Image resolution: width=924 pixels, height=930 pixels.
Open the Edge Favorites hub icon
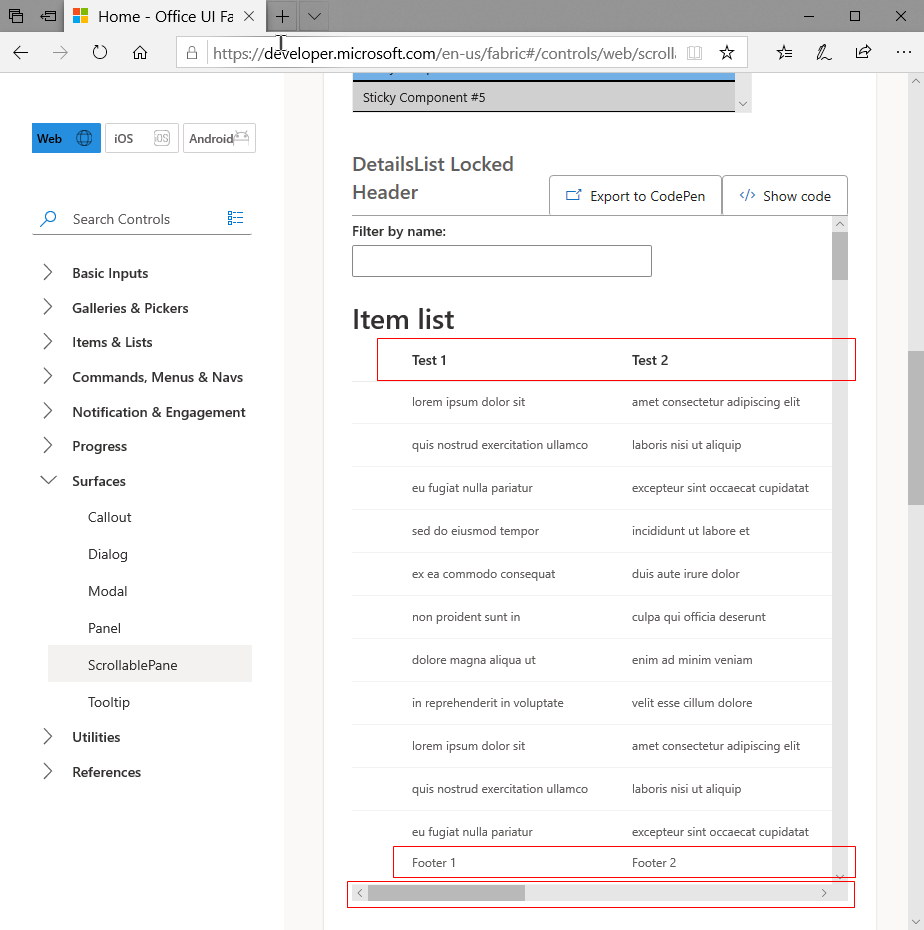[784, 52]
